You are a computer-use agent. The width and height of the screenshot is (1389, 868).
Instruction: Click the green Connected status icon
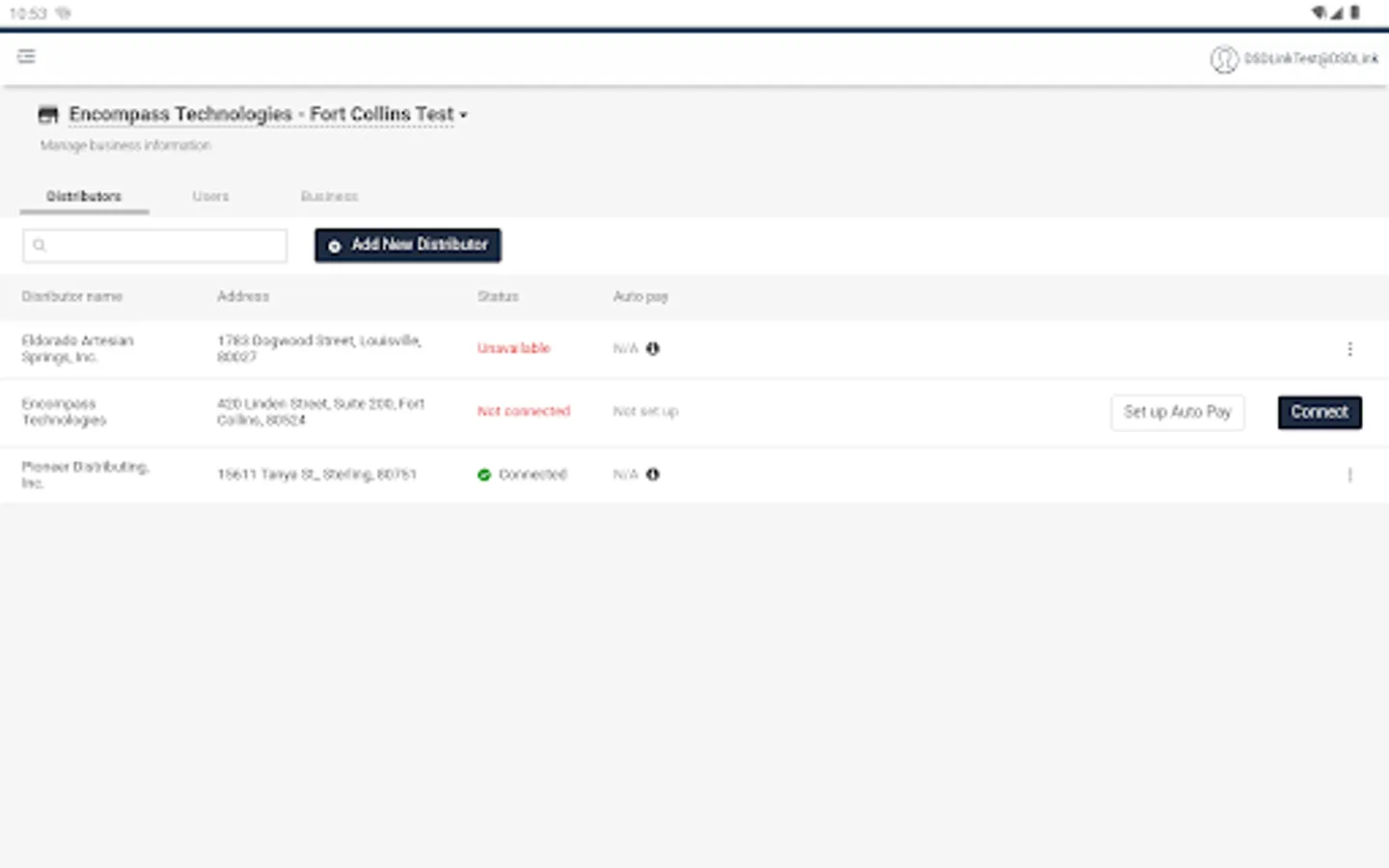(x=484, y=475)
